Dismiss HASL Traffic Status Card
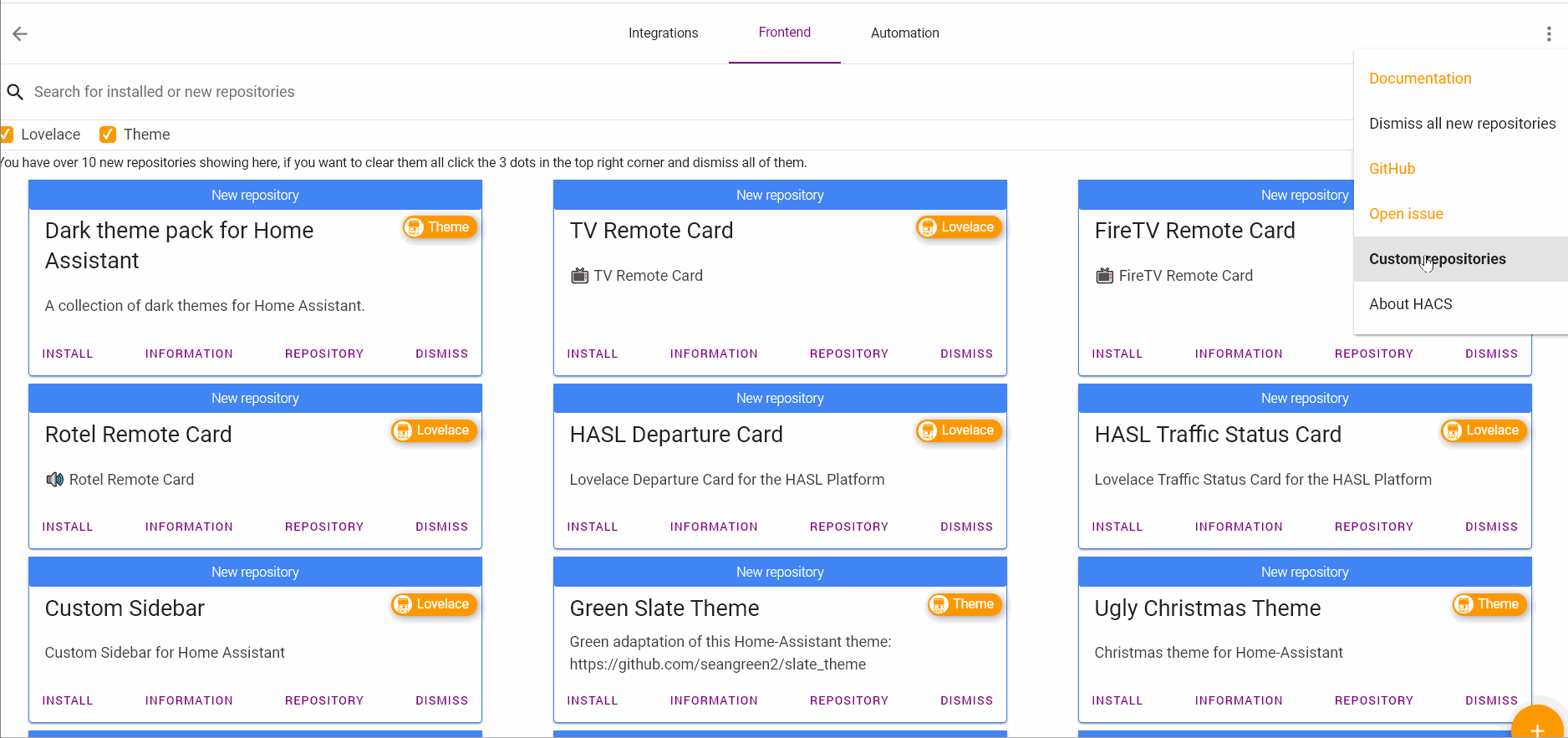 1492,527
